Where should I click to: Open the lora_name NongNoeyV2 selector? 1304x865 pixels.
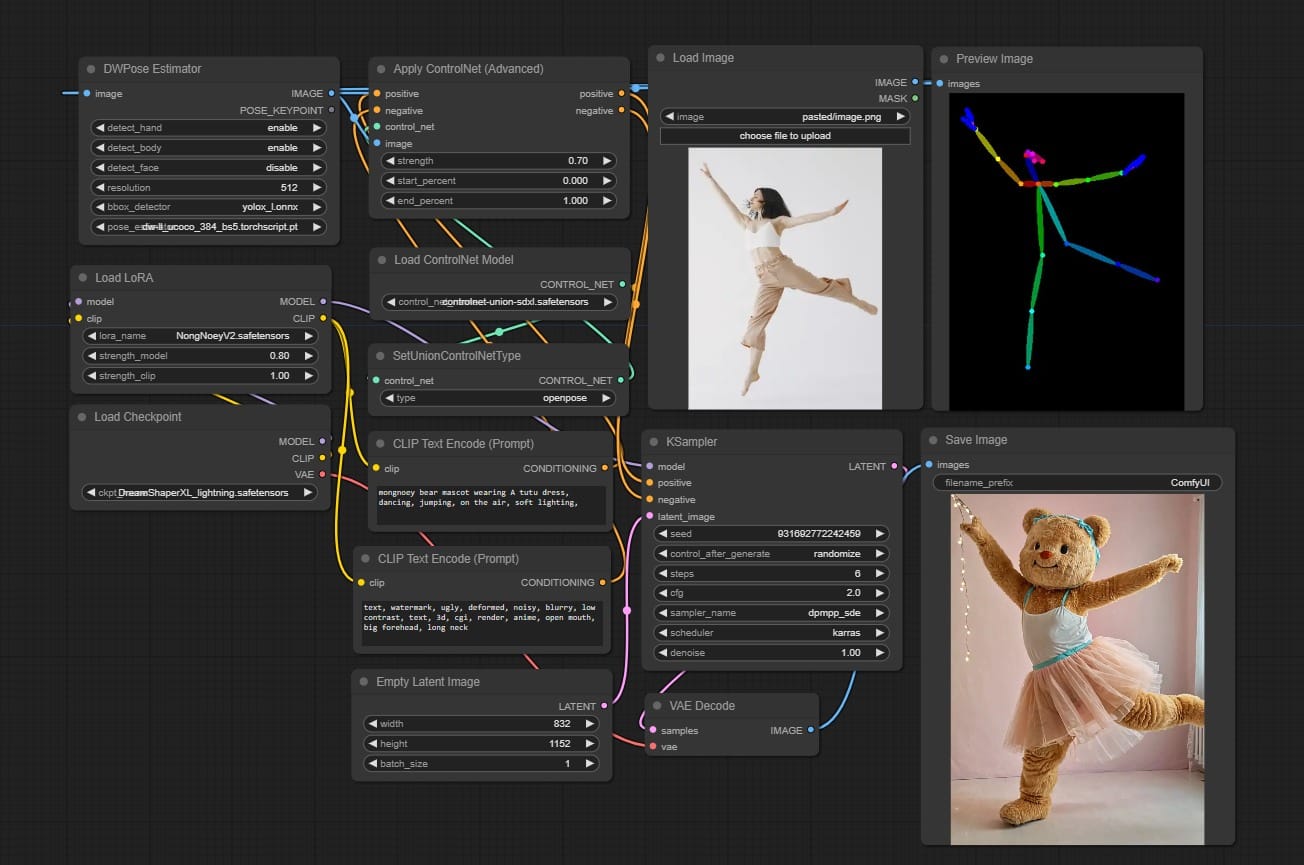click(x=199, y=336)
